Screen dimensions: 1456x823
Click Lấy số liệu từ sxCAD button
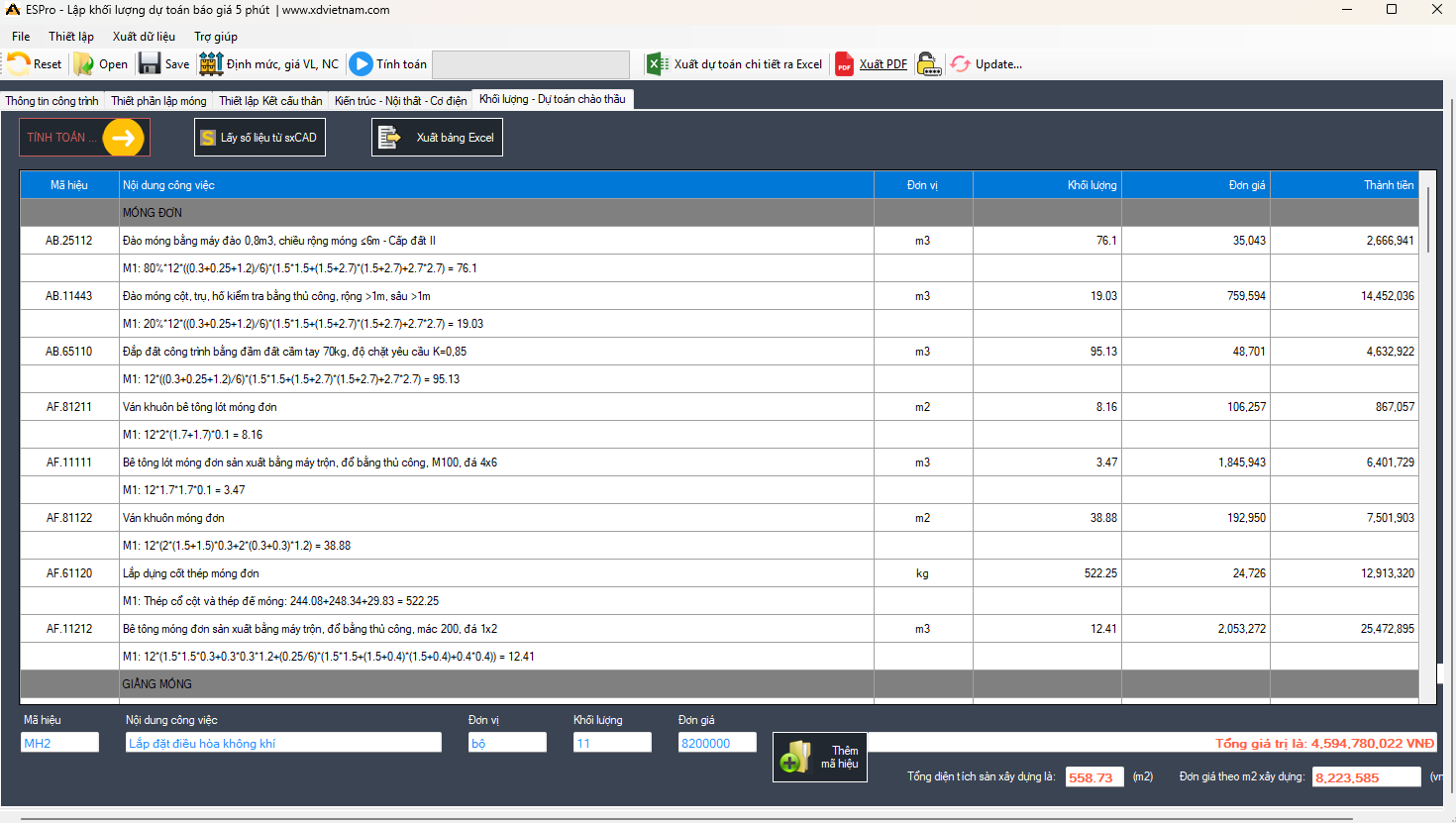click(x=260, y=138)
